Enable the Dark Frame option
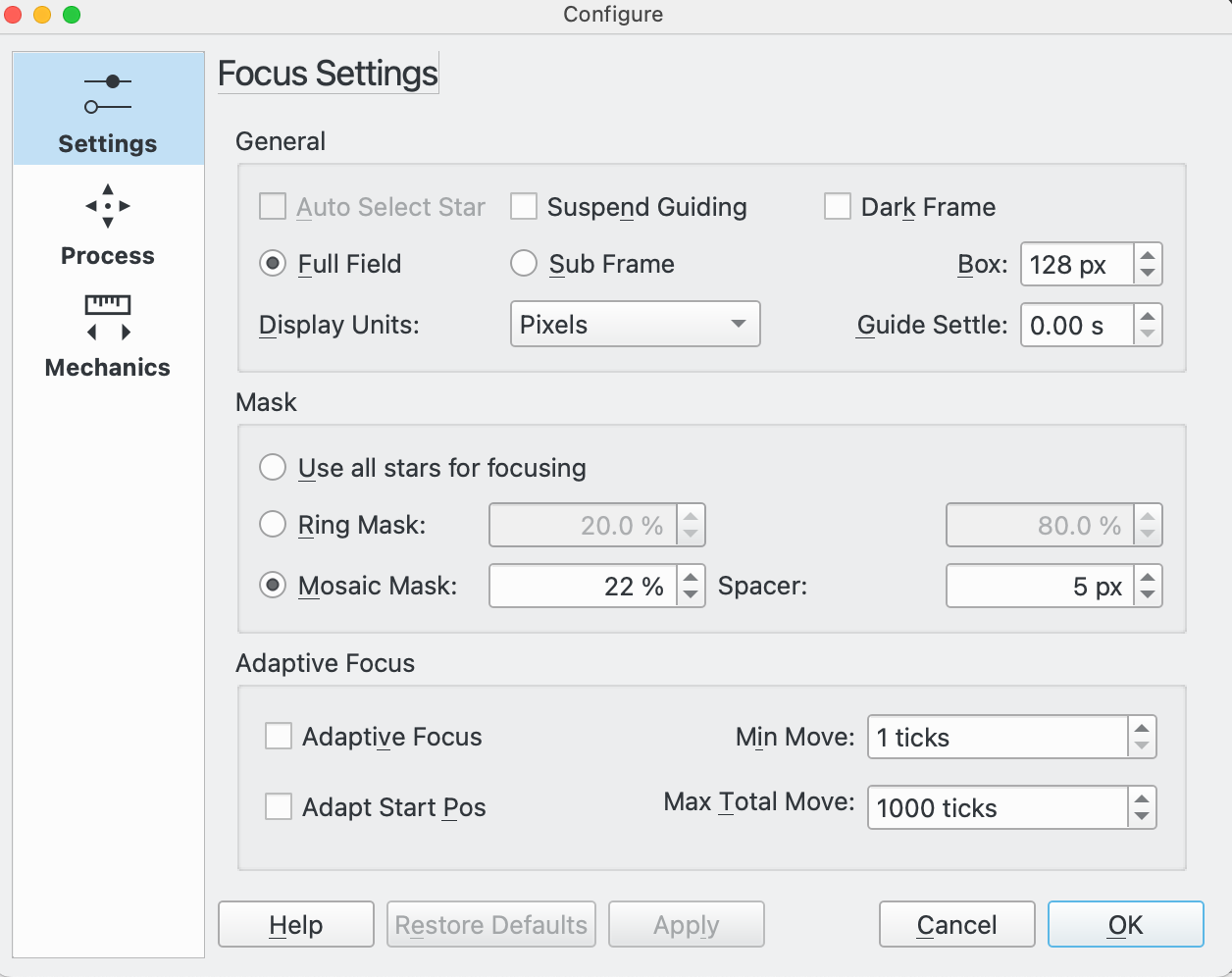The image size is (1232, 977). tap(837, 206)
